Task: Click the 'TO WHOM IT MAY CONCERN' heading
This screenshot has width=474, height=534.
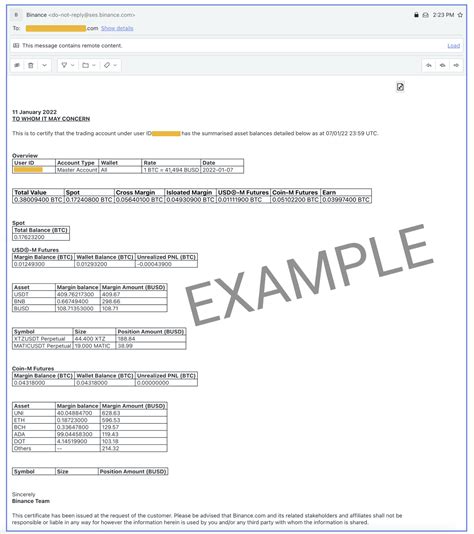Action: point(51,119)
